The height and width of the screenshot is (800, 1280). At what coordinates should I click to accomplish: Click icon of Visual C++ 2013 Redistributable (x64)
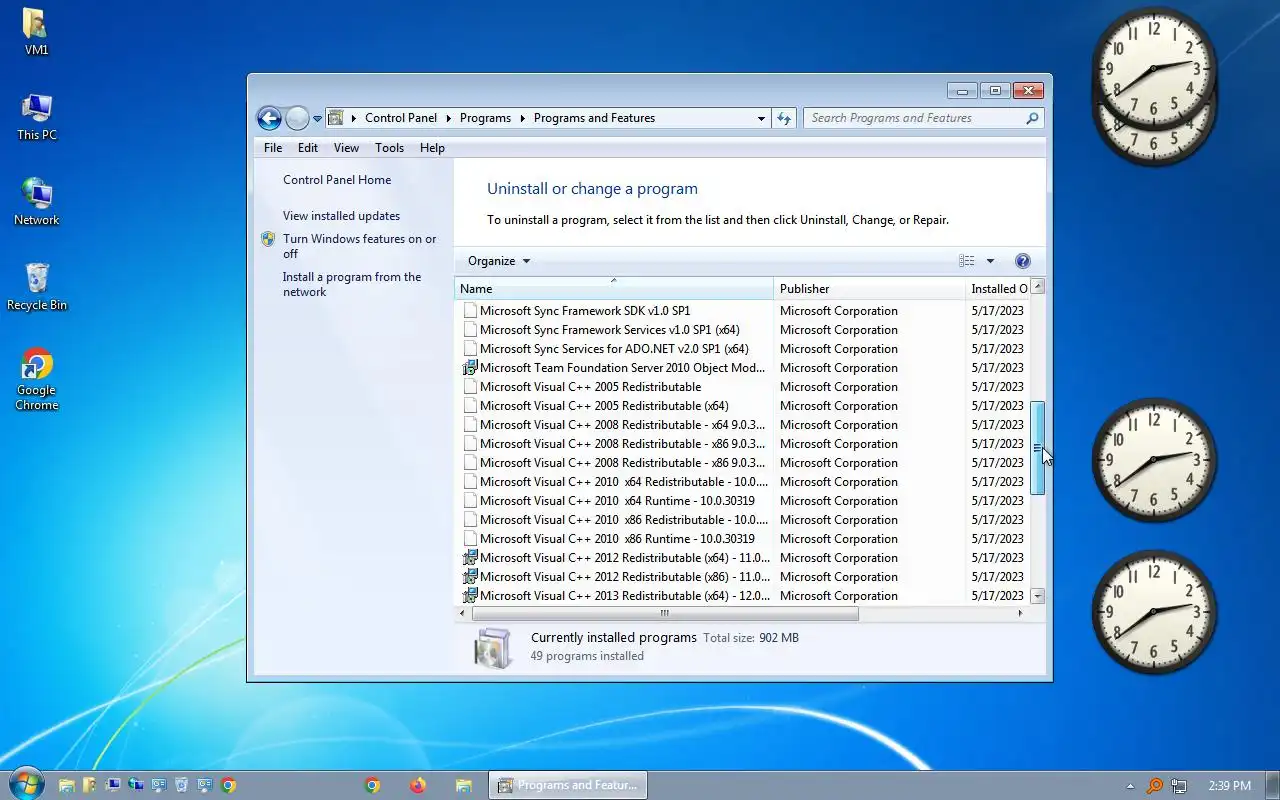click(x=470, y=596)
